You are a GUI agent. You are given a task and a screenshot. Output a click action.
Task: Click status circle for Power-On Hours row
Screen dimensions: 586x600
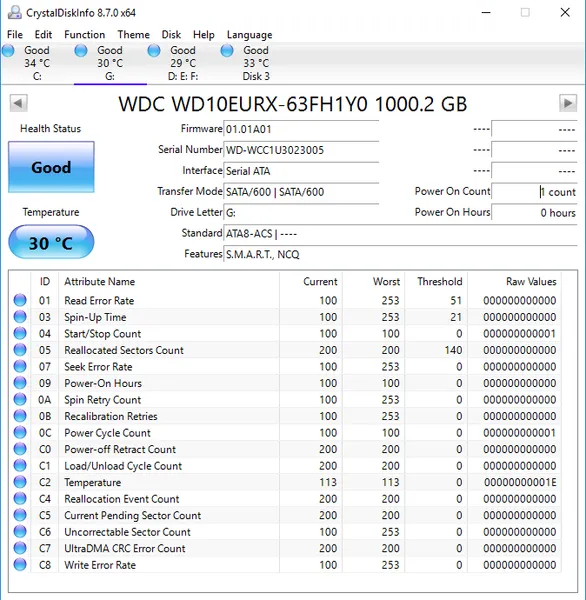pyautogui.click(x=20, y=383)
